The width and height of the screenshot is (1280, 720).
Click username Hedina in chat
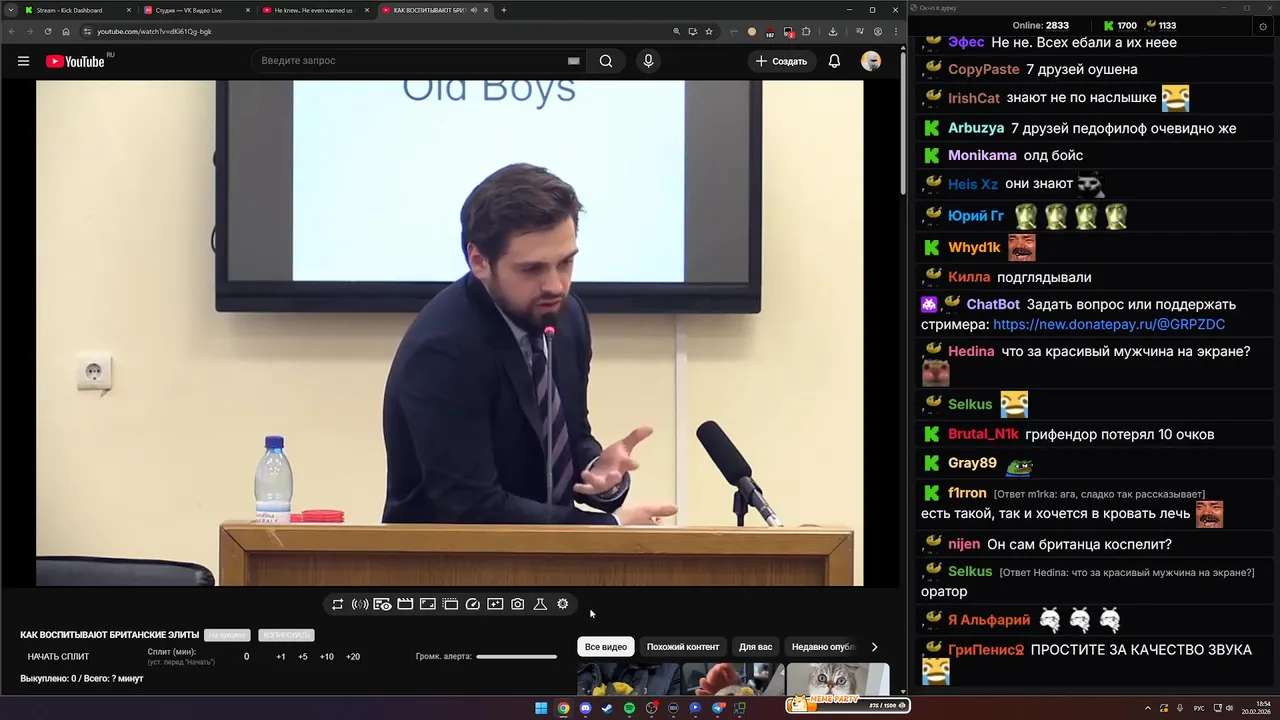pos(971,351)
